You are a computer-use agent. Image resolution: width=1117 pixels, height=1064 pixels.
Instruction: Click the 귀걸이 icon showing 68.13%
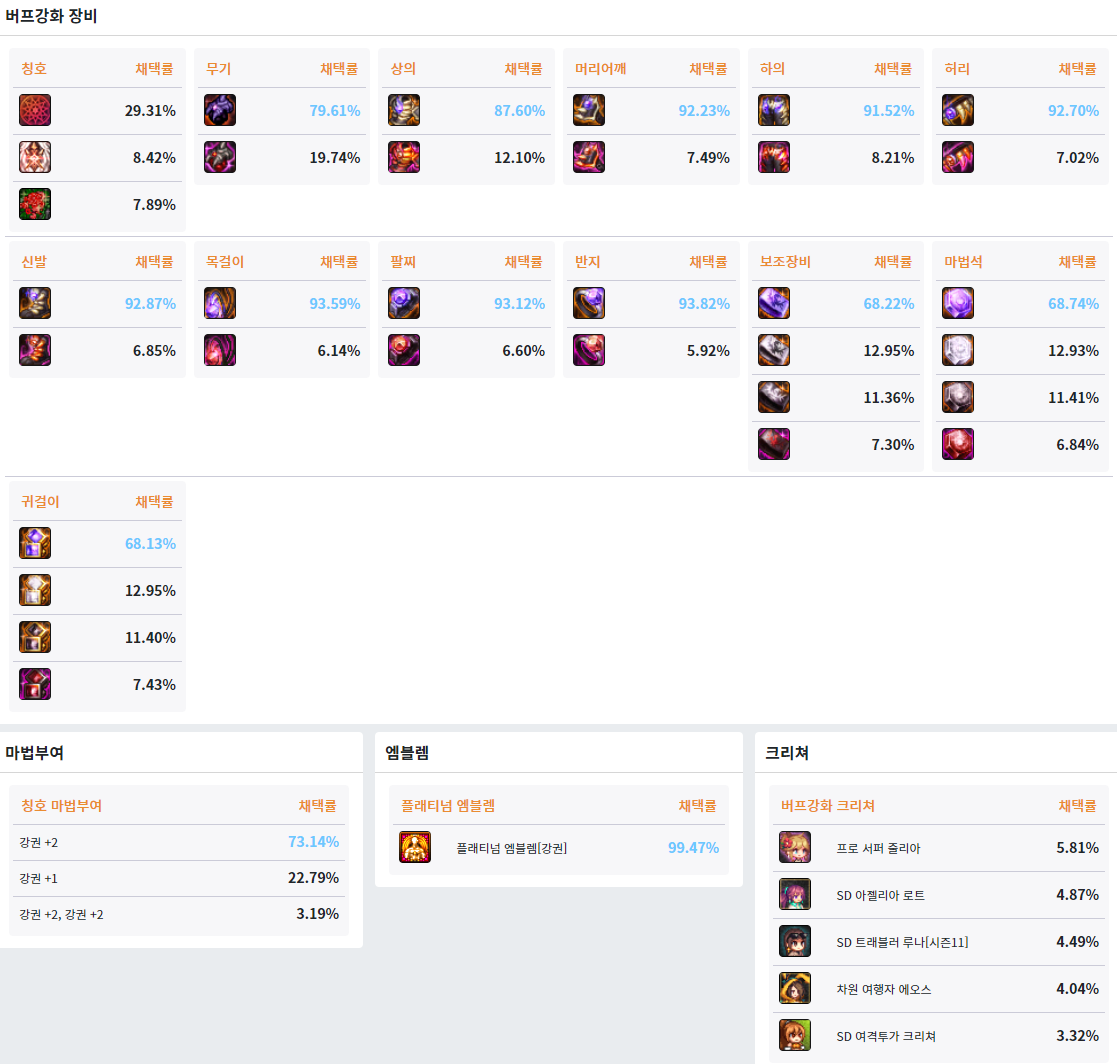tap(35, 543)
